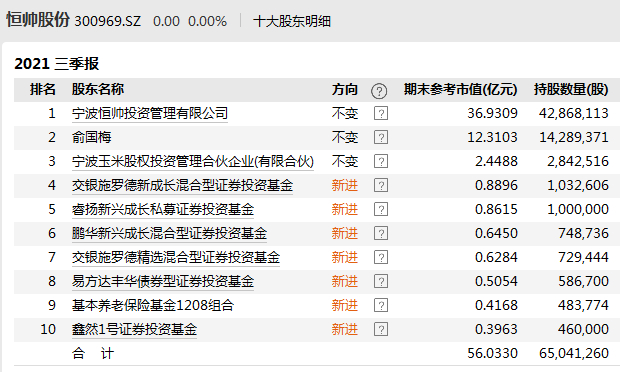Click the help icon in the header row
The width and height of the screenshot is (620, 372).
[379, 91]
